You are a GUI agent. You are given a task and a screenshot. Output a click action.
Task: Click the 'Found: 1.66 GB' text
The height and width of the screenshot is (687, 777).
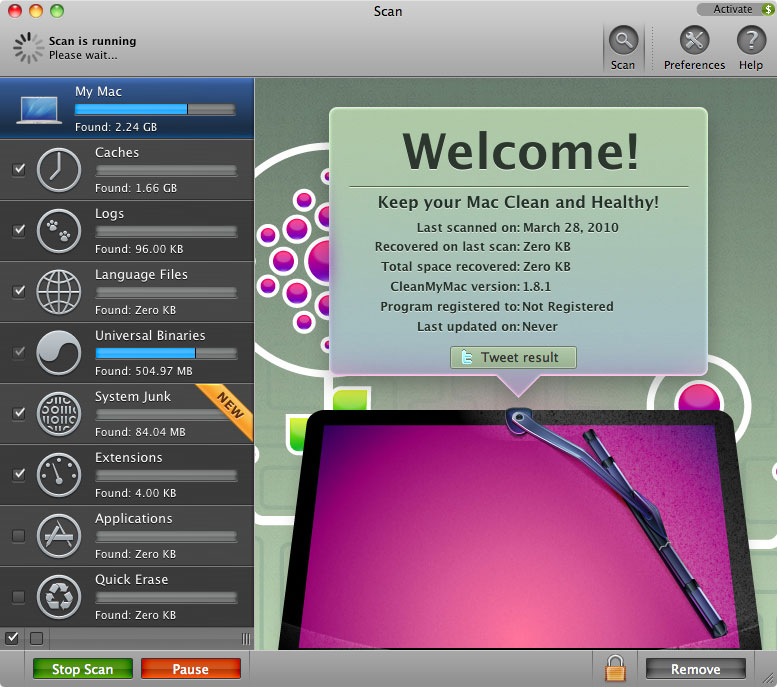[136, 188]
